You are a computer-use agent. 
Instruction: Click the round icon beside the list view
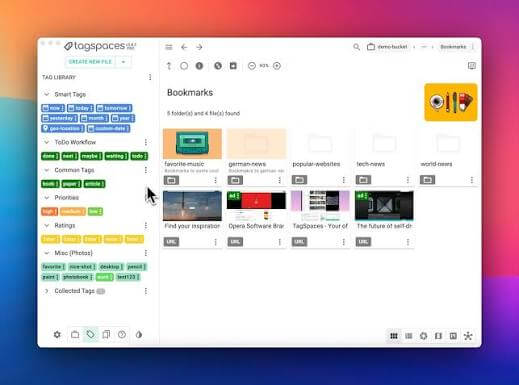click(x=423, y=336)
